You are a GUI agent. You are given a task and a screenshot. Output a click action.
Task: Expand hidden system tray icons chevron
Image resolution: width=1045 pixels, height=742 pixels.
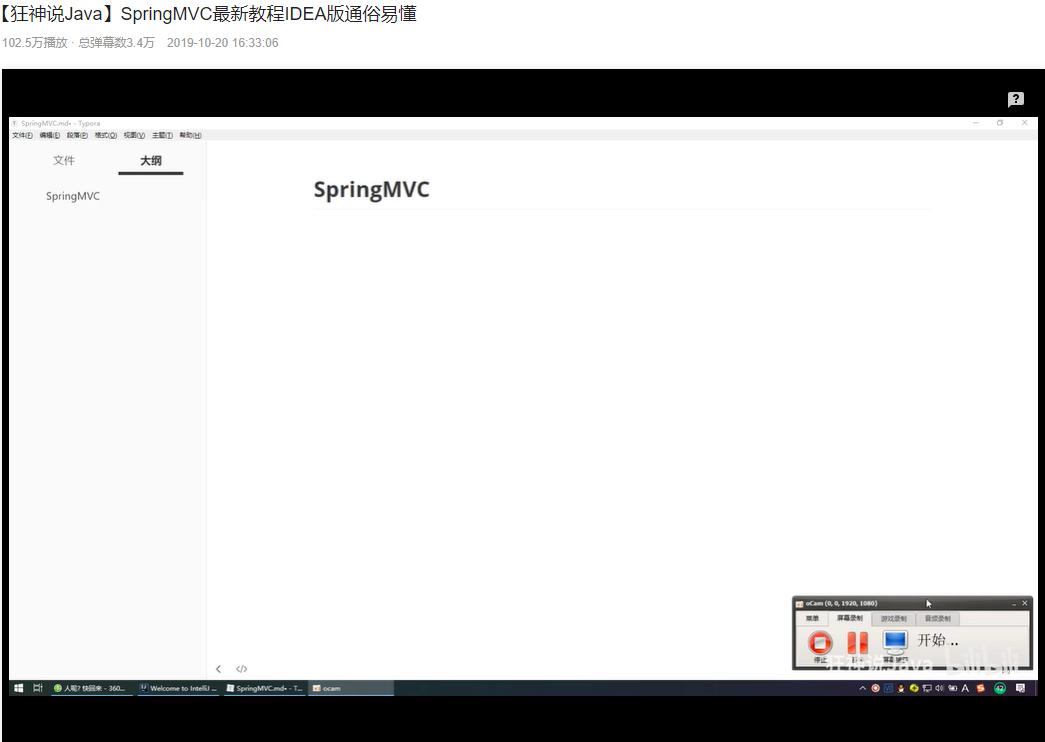coord(862,688)
